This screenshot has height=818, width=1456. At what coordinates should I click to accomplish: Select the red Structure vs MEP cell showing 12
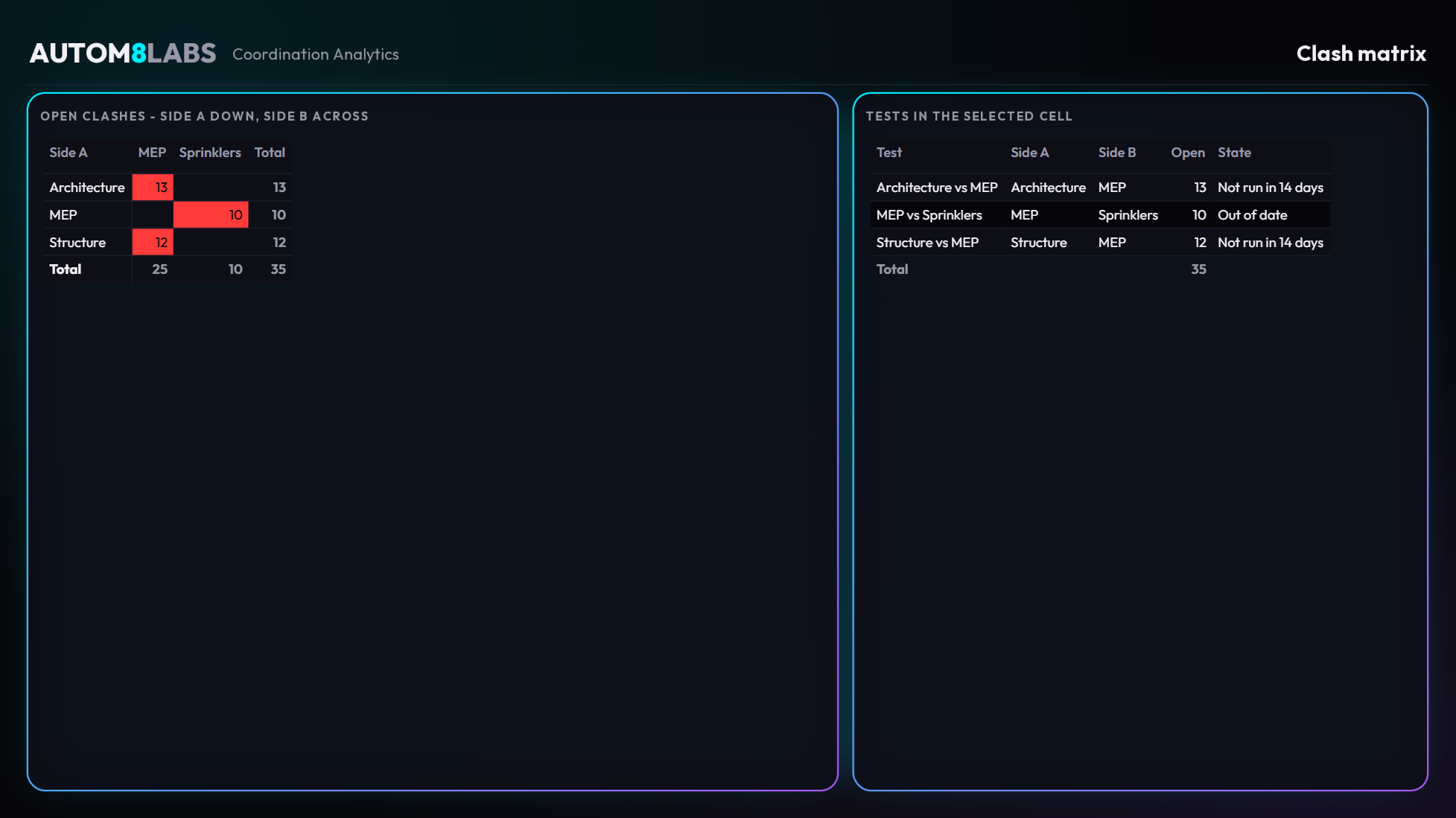tap(153, 242)
